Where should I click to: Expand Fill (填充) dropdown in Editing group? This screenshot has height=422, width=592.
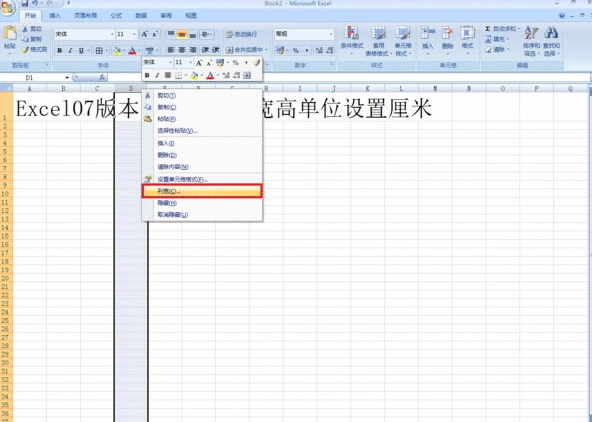click(x=508, y=39)
